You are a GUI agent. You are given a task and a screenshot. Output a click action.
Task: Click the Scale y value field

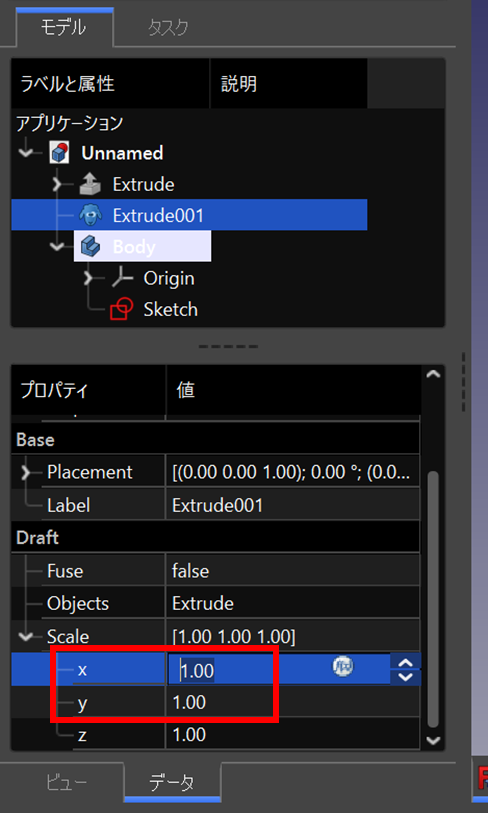coord(292,703)
